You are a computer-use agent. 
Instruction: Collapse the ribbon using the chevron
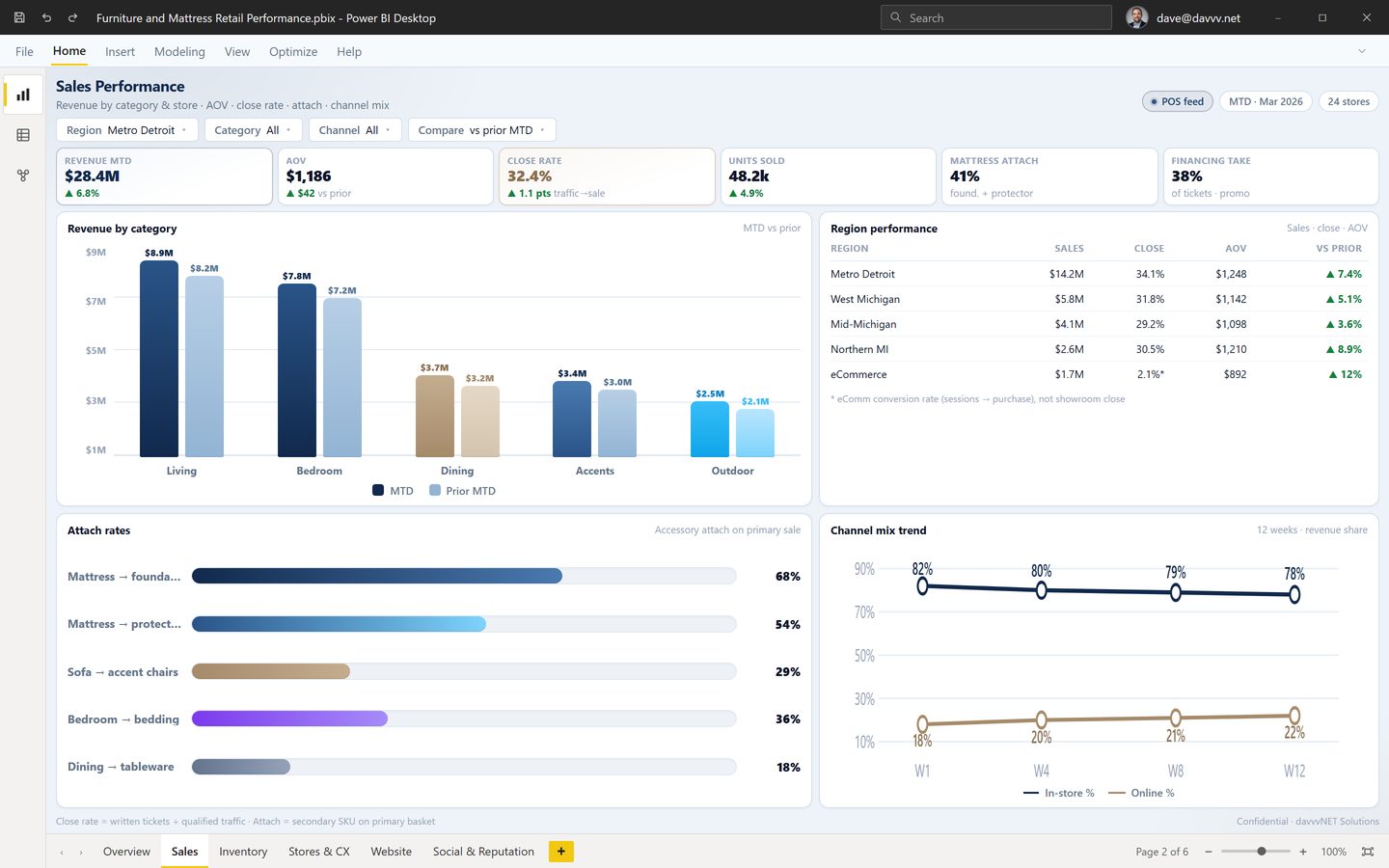click(1362, 51)
